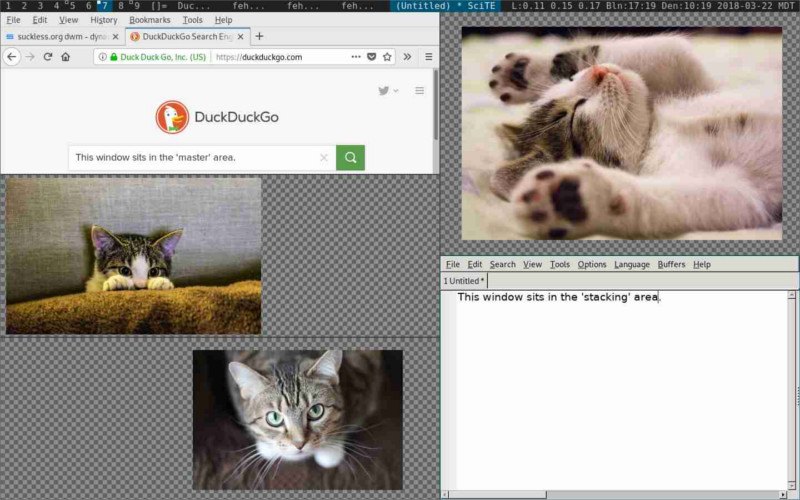Viewport: 800px width, 500px height.
Task: Select the 1 Untitled buffer tab
Action: coord(465,281)
